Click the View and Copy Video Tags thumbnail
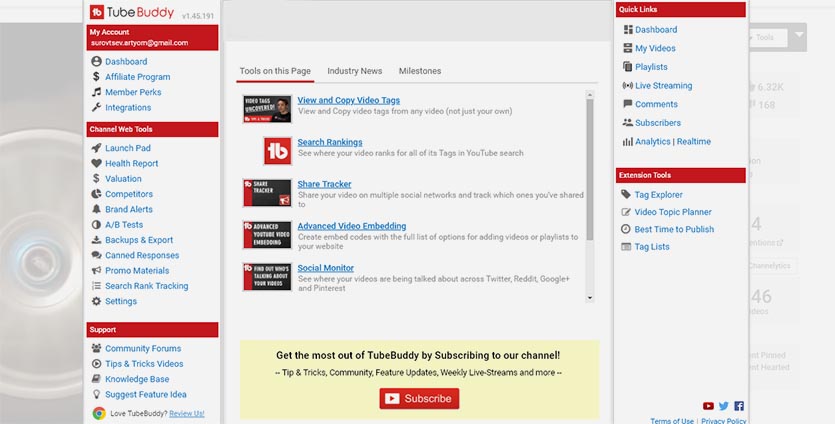 click(x=267, y=109)
